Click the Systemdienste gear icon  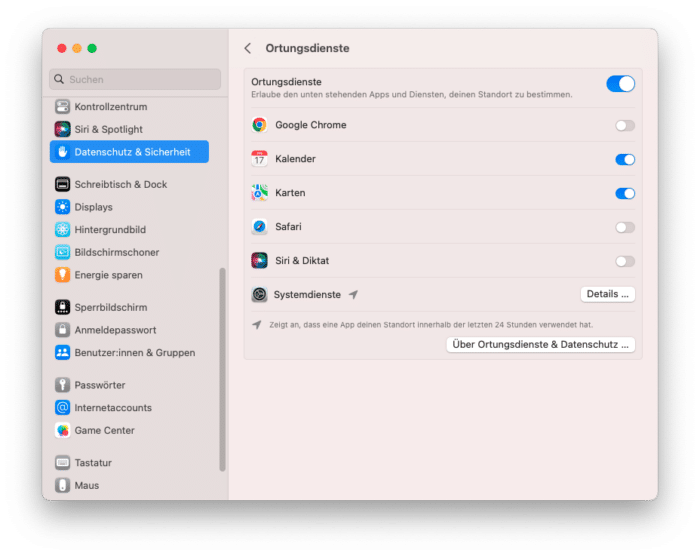click(x=259, y=294)
